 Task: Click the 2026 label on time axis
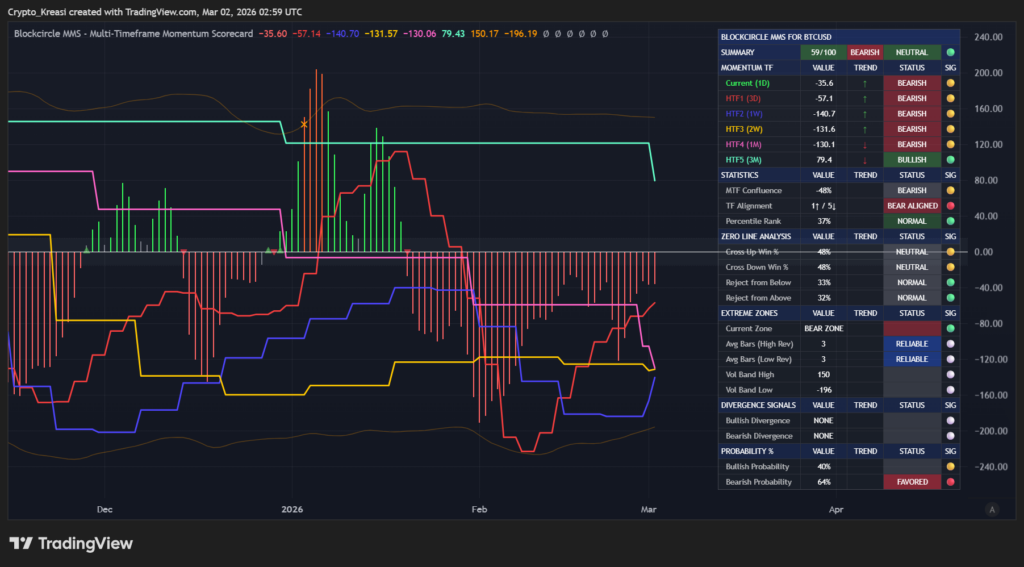click(294, 509)
